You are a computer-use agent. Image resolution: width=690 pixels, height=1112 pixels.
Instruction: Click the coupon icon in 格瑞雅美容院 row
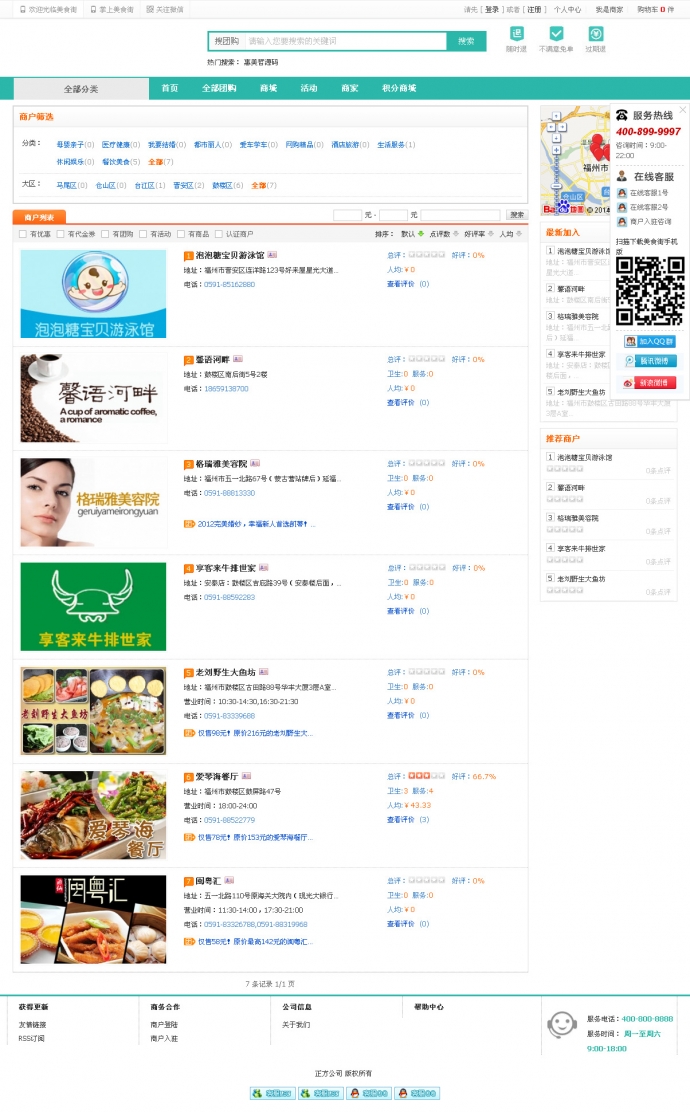coord(189,524)
